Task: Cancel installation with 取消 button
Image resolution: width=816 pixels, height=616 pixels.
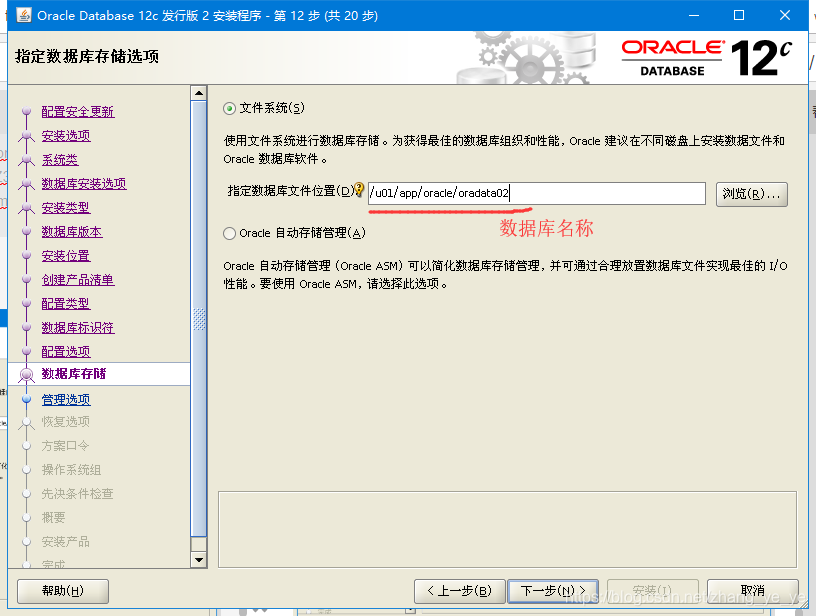Action: pyautogui.click(x=753, y=591)
